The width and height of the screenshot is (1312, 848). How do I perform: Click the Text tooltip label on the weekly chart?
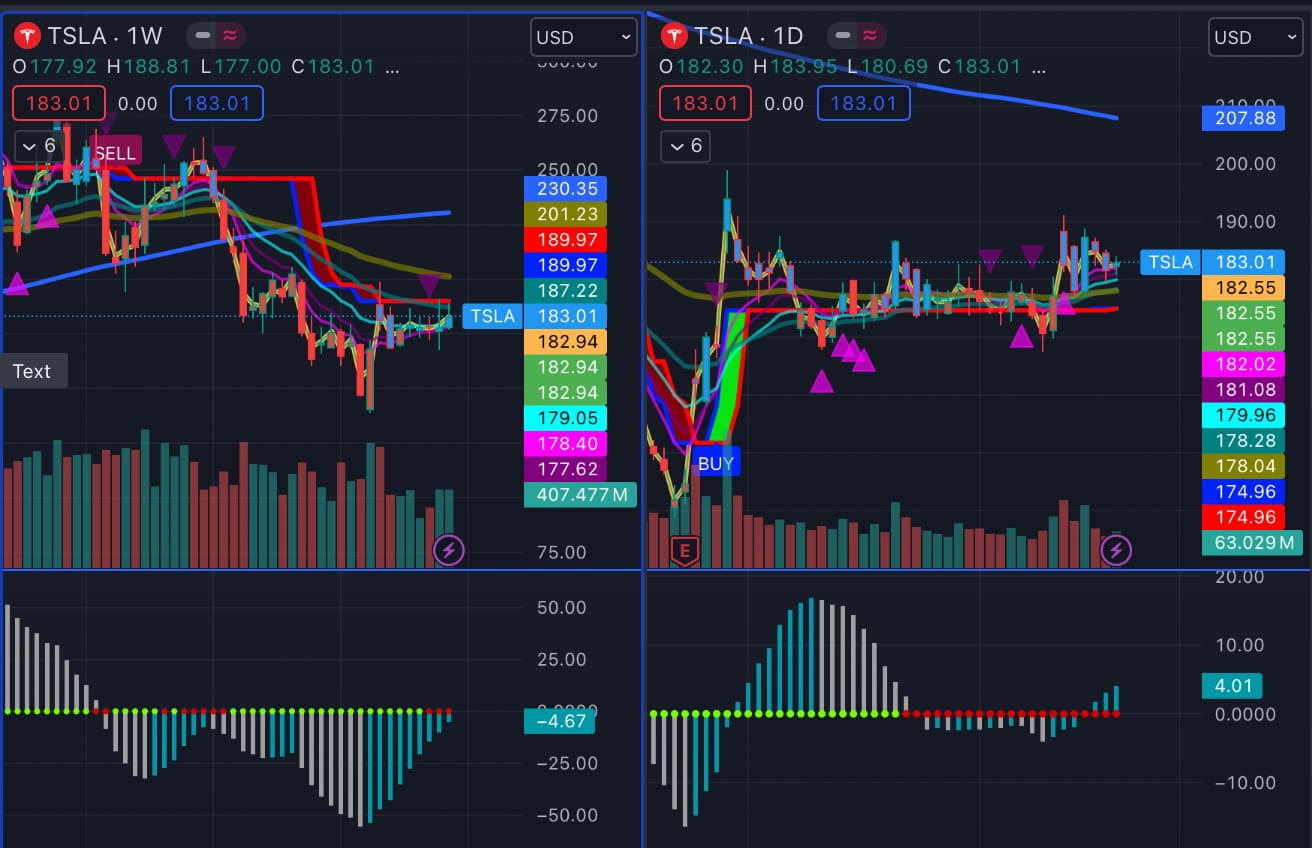coord(32,371)
